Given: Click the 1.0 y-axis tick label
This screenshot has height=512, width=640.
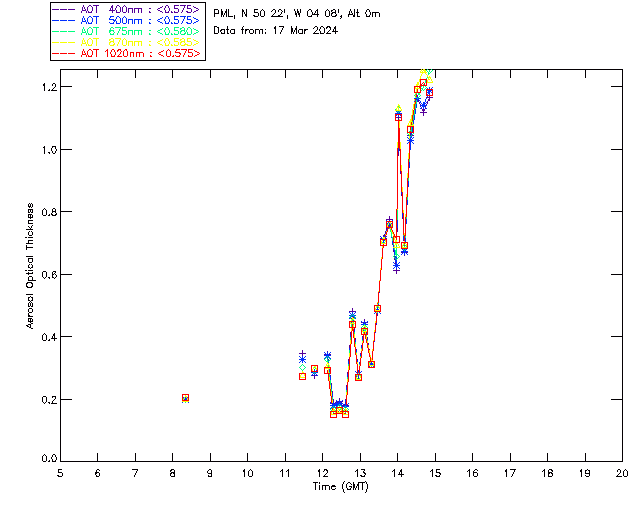Looking at the screenshot, I should 48,150.
